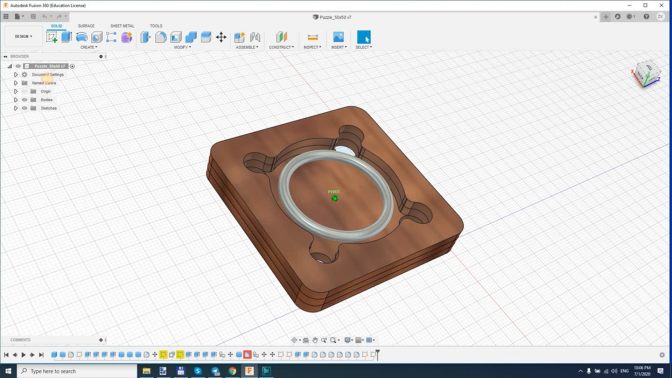Select the Offset Face tool icon
This screenshot has height=378, width=672.
[206, 37]
